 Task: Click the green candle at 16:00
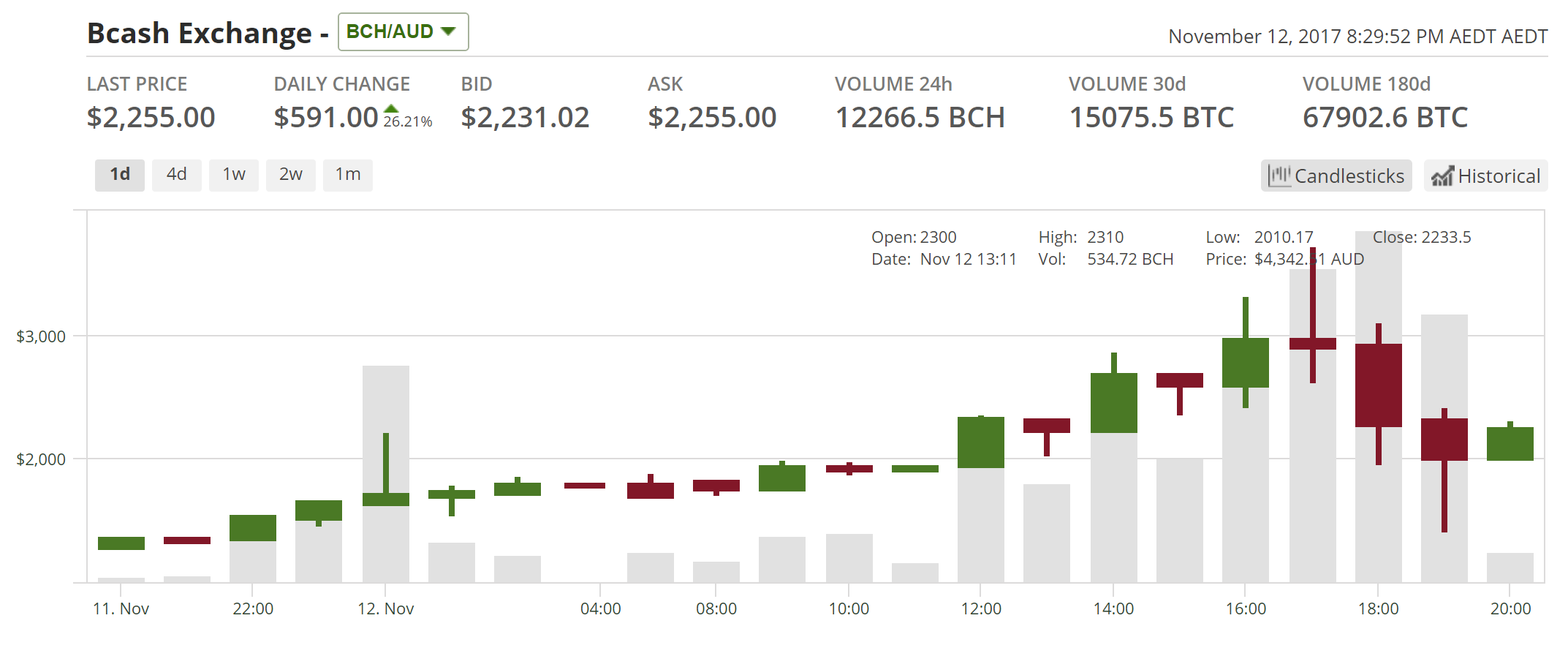click(1245, 362)
